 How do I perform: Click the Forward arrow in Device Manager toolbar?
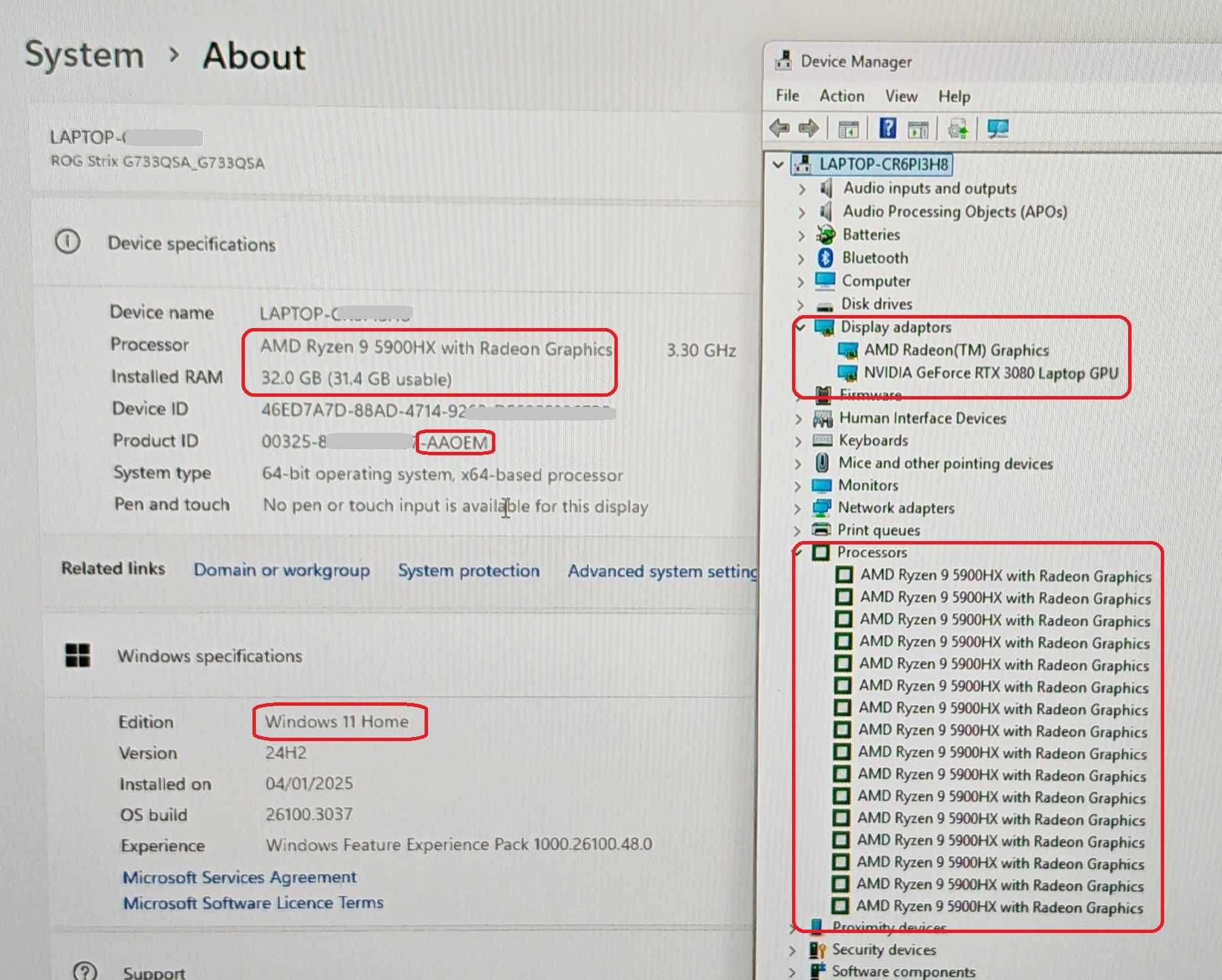coord(808,128)
